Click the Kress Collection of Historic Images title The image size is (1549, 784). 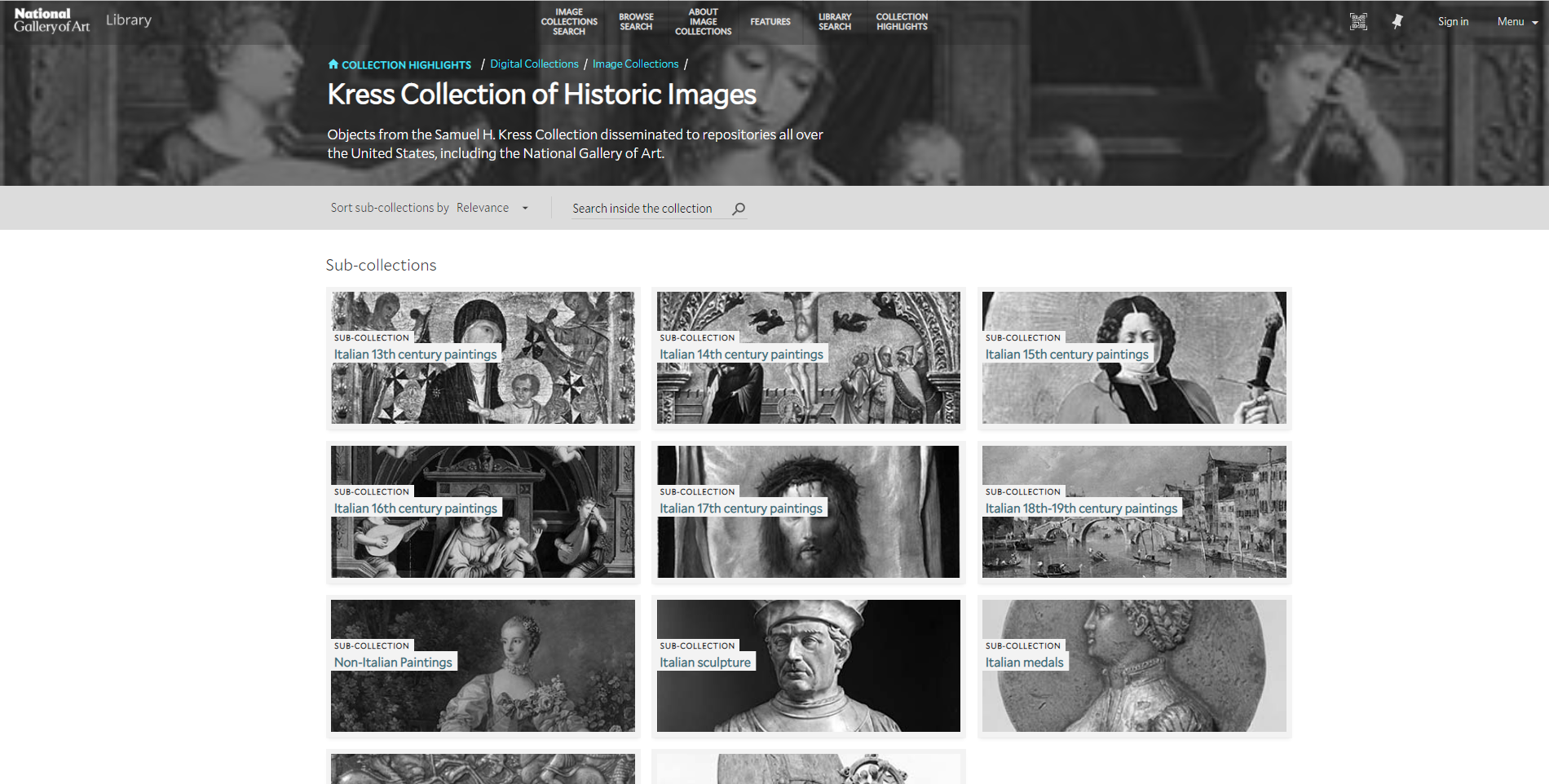pos(541,95)
